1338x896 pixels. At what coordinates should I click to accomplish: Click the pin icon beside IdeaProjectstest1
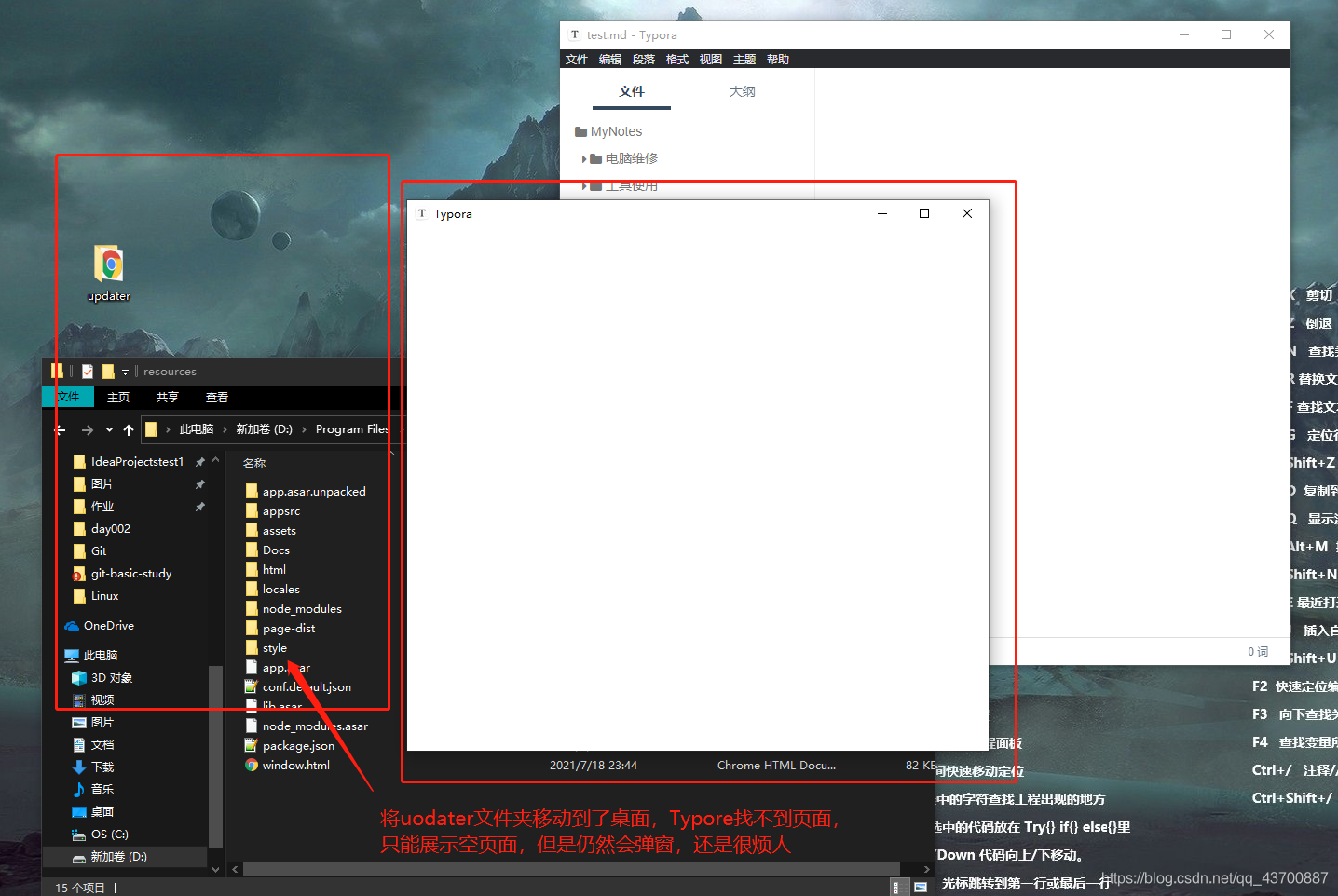pos(199,462)
